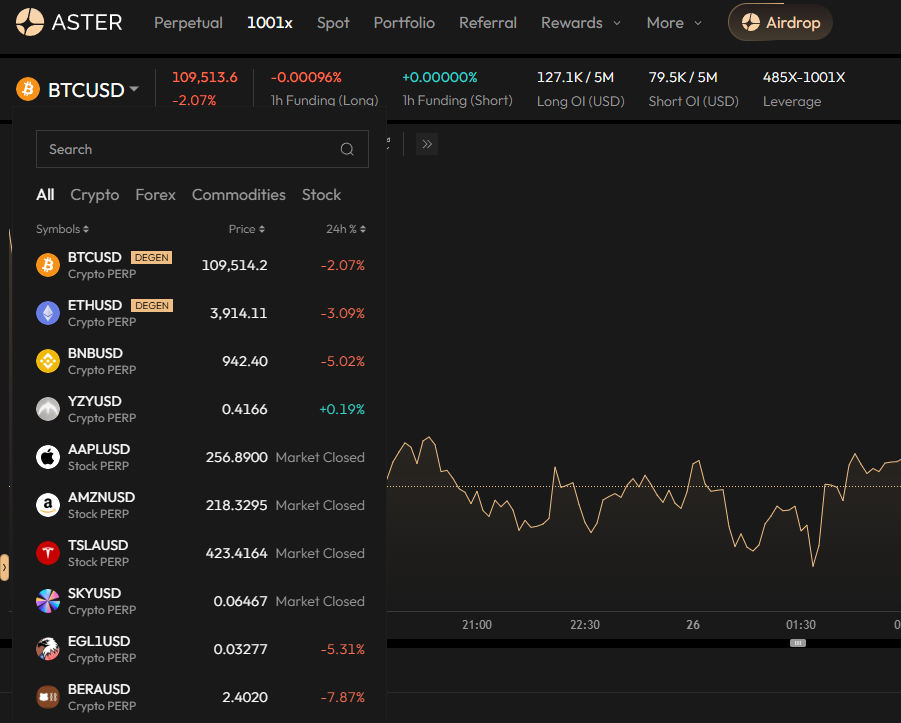The width and height of the screenshot is (901, 723).
Task: Expand the More menu
Action: coord(673,22)
